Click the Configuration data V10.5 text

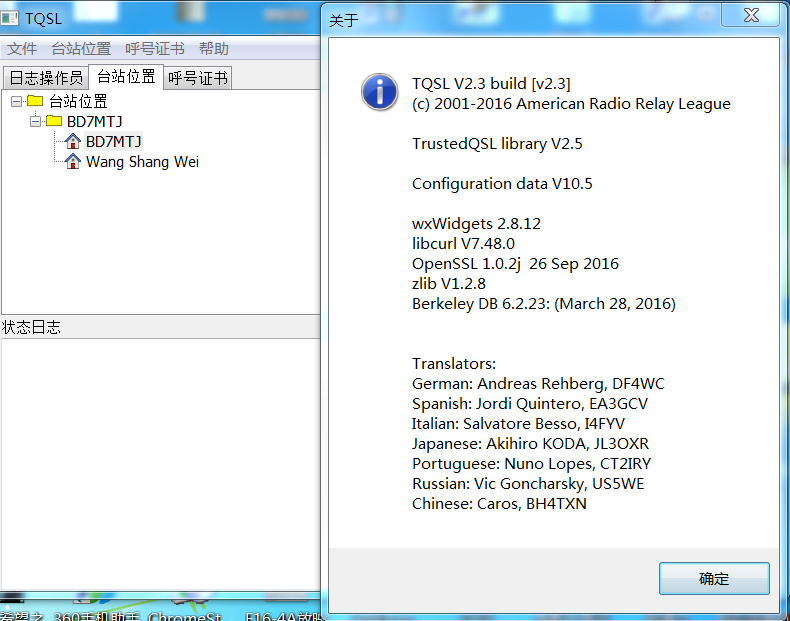502,184
